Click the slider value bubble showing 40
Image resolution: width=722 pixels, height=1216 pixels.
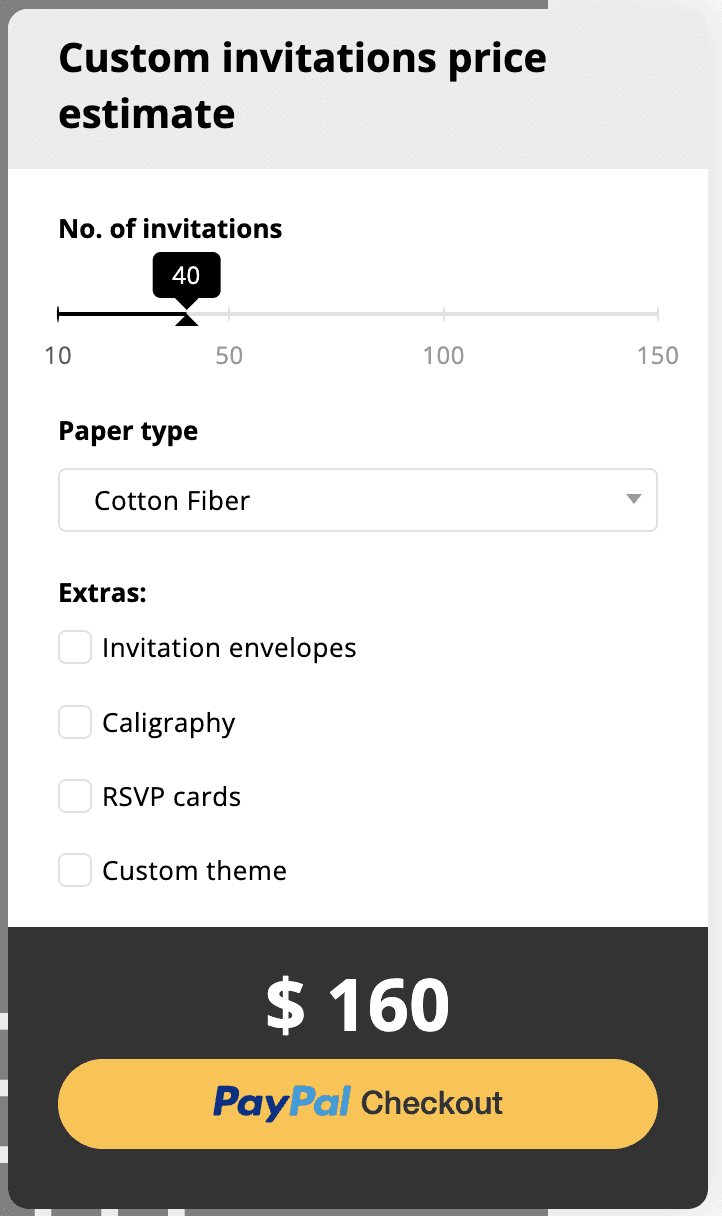click(x=186, y=275)
